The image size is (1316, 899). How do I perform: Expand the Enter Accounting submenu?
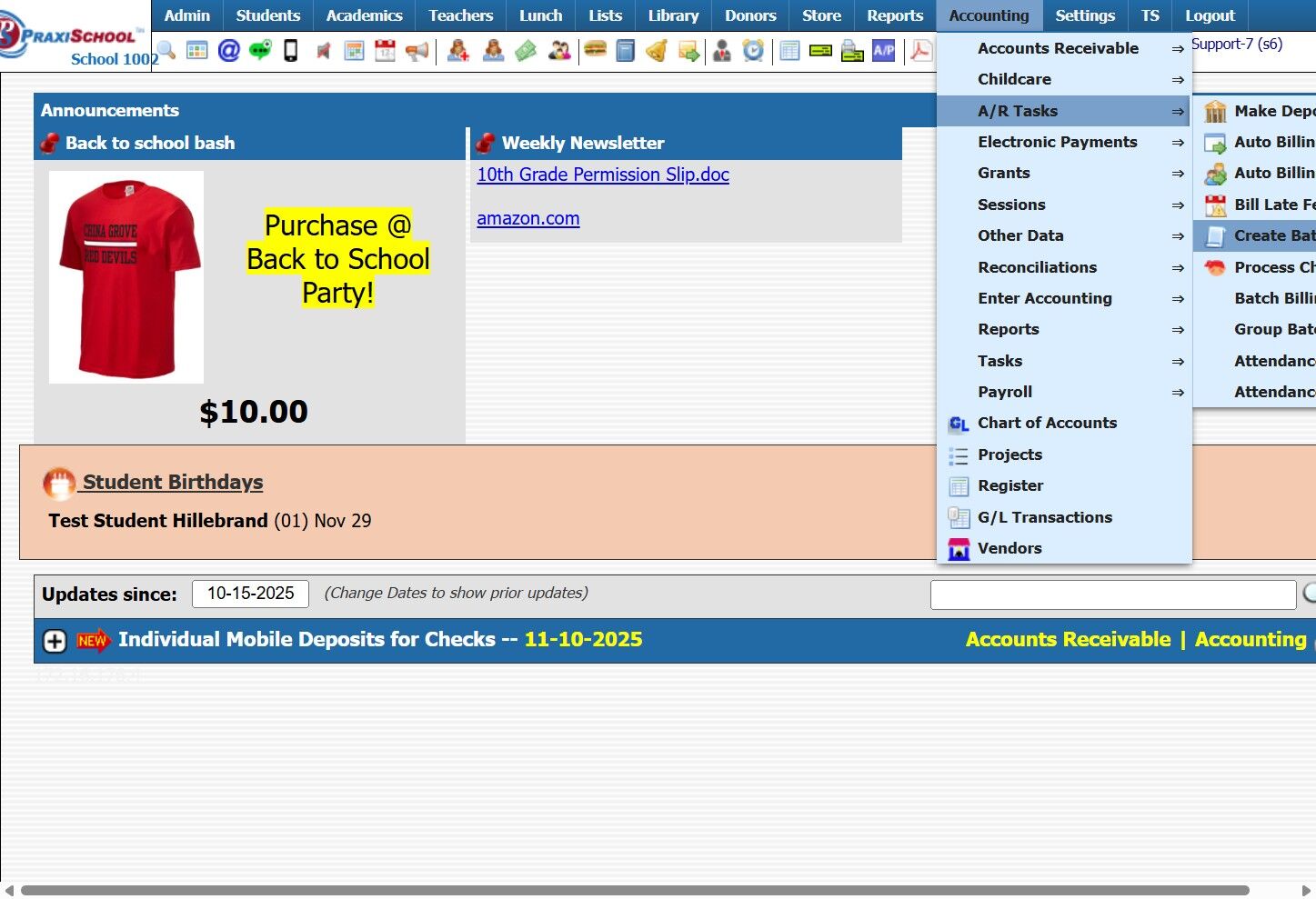click(1064, 298)
